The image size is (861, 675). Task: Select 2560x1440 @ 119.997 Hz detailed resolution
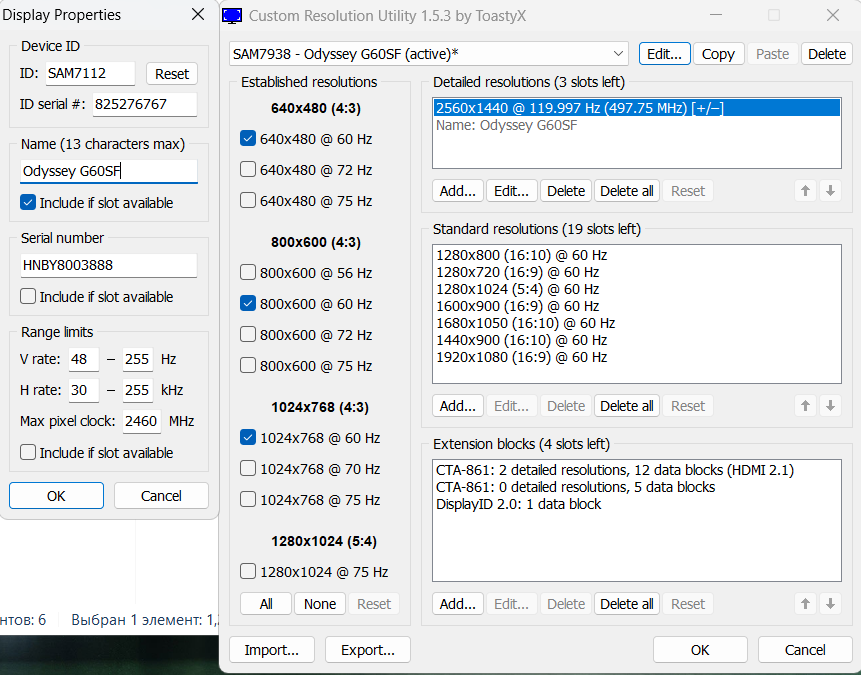coord(637,108)
